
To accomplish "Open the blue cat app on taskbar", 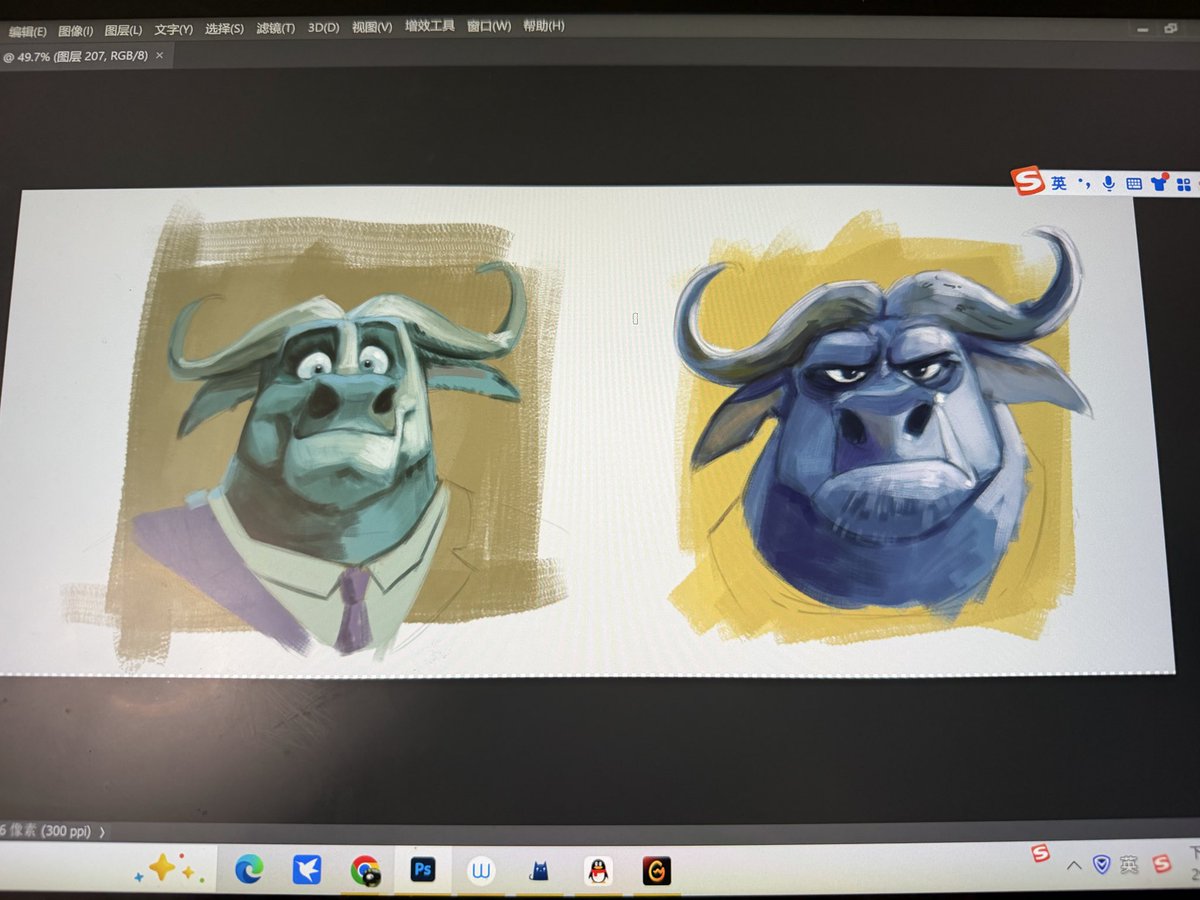I will (539, 871).
